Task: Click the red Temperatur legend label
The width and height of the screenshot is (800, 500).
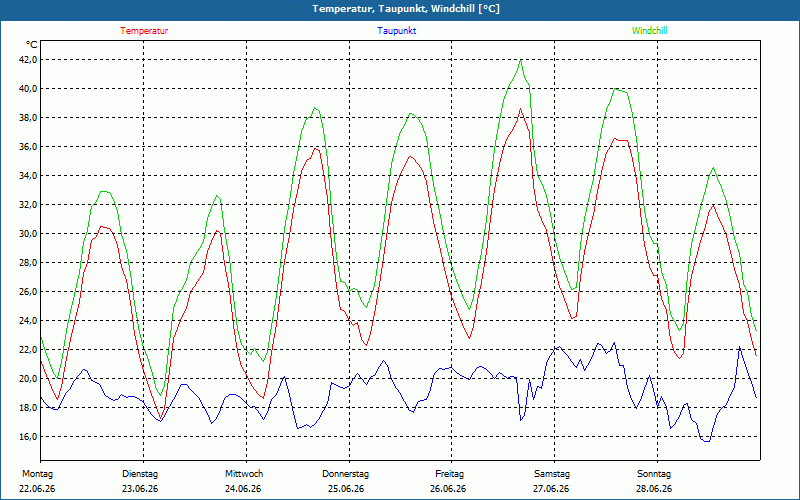Action: (144, 31)
